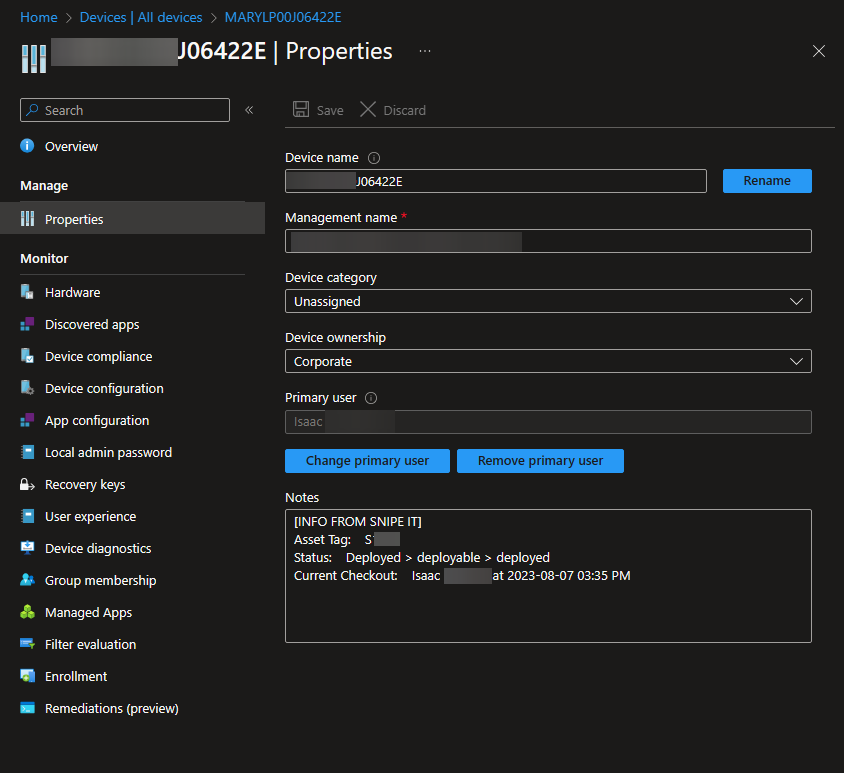
Task: Collapse the left sidebar navigation
Action: 249,110
